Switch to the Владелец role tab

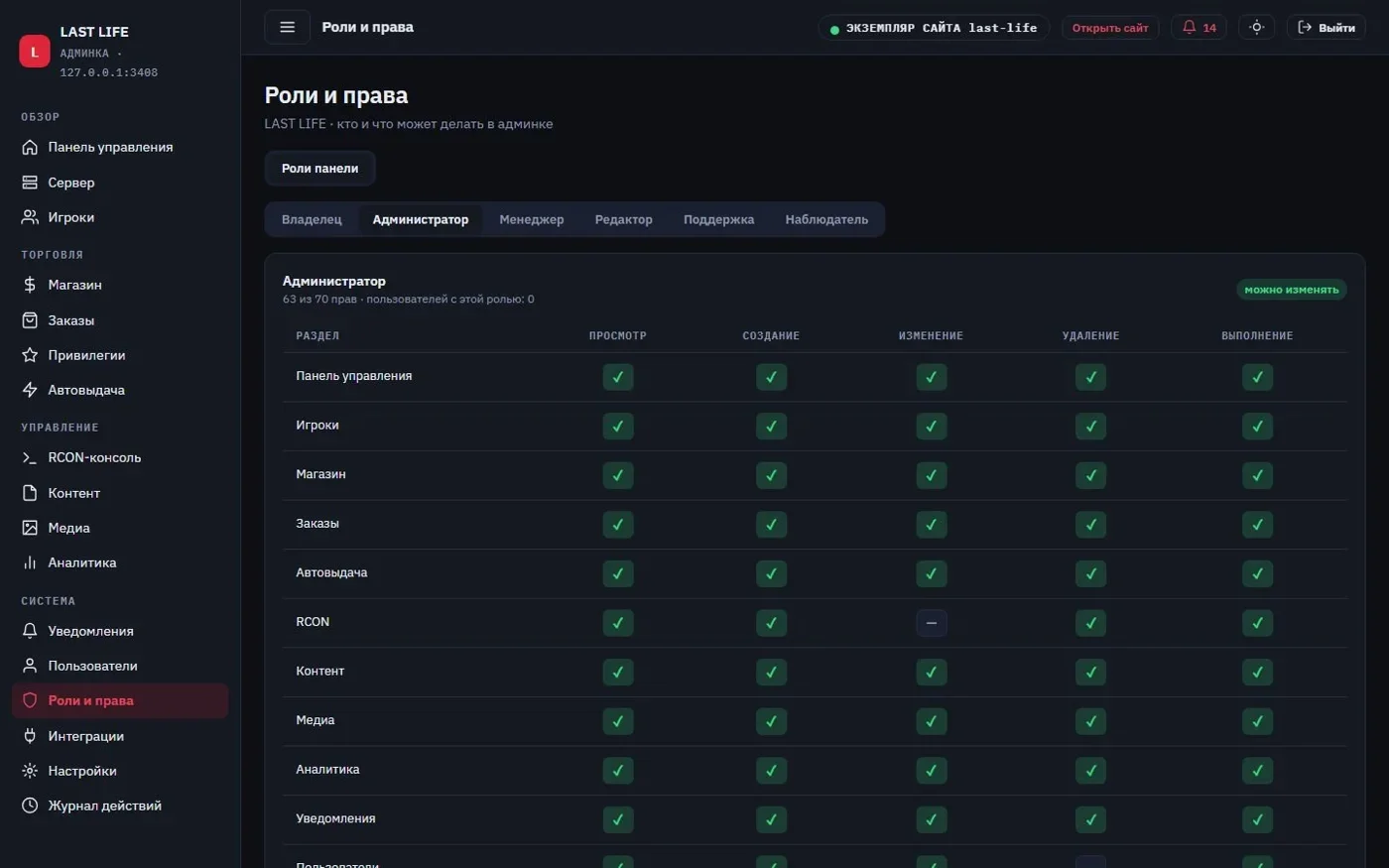[312, 219]
